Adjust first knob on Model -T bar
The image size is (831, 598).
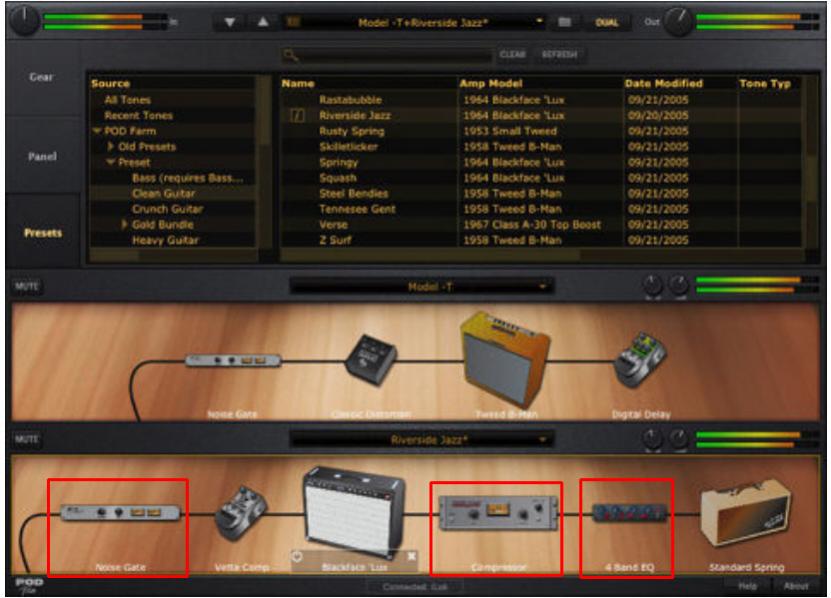pos(653,286)
